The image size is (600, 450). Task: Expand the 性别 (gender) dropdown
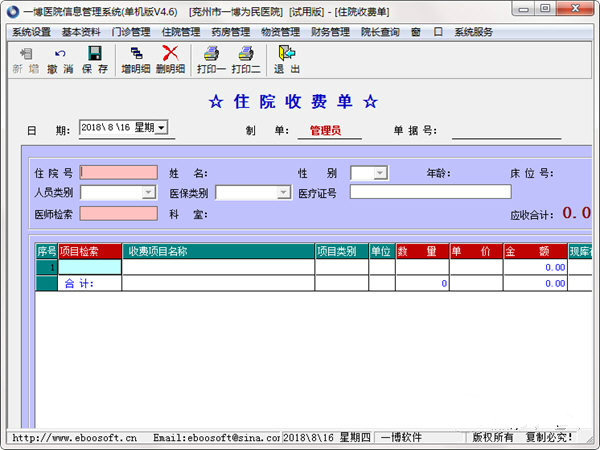pyautogui.click(x=380, y=173)
